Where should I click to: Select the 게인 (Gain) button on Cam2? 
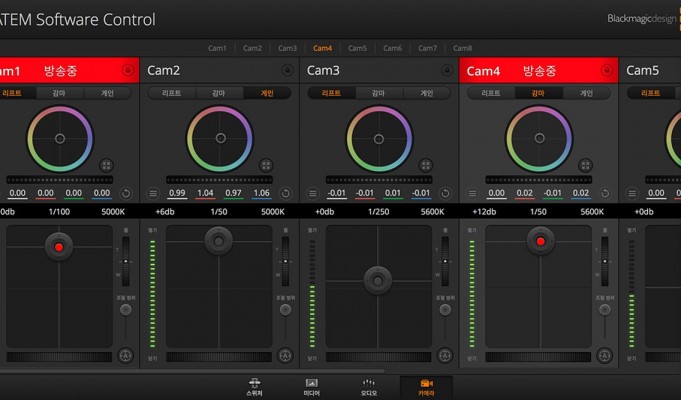267,93
